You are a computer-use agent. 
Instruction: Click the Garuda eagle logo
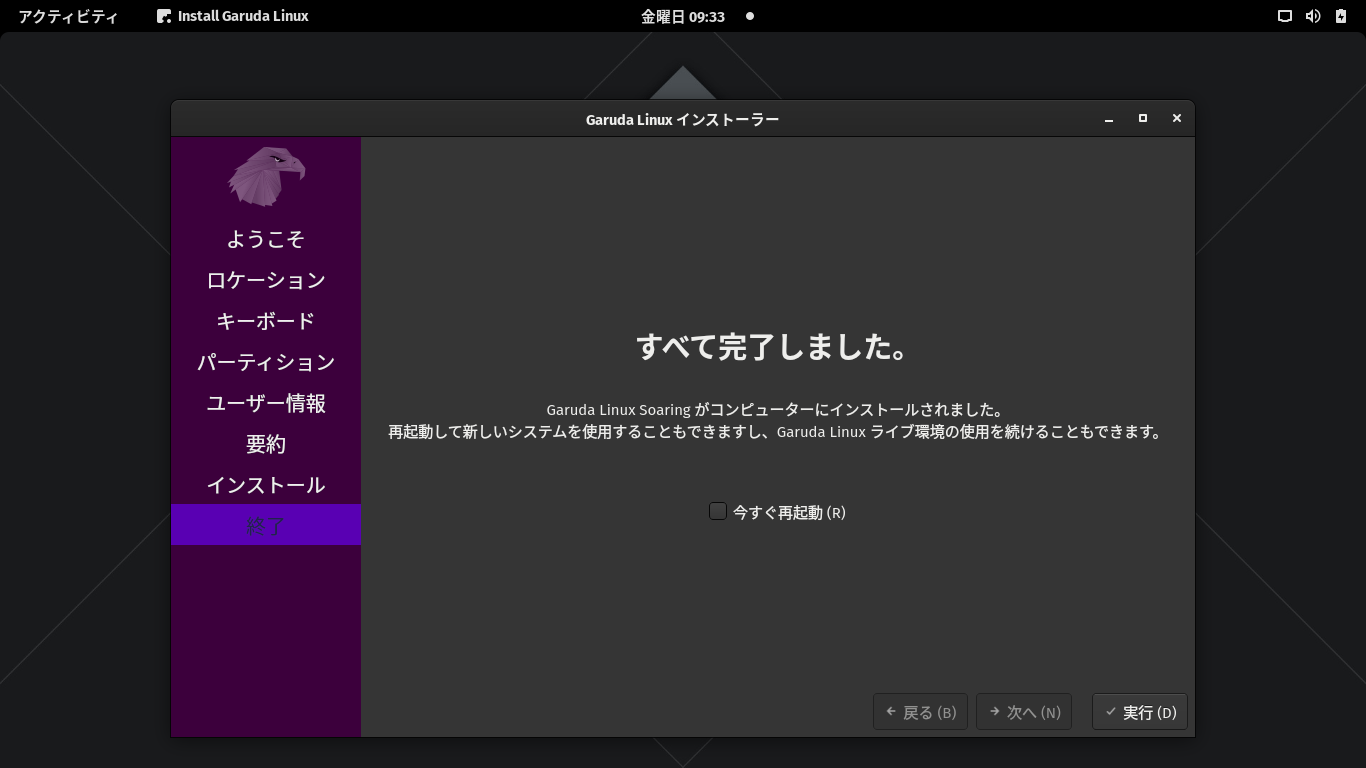(266, 176)
